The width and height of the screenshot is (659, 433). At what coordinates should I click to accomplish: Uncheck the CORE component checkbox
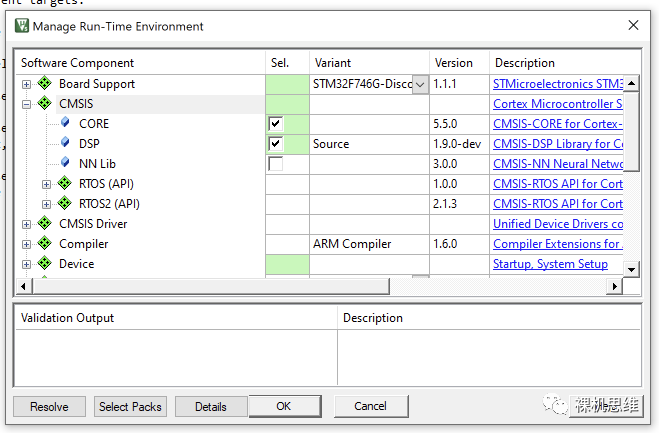coord(276,124)
